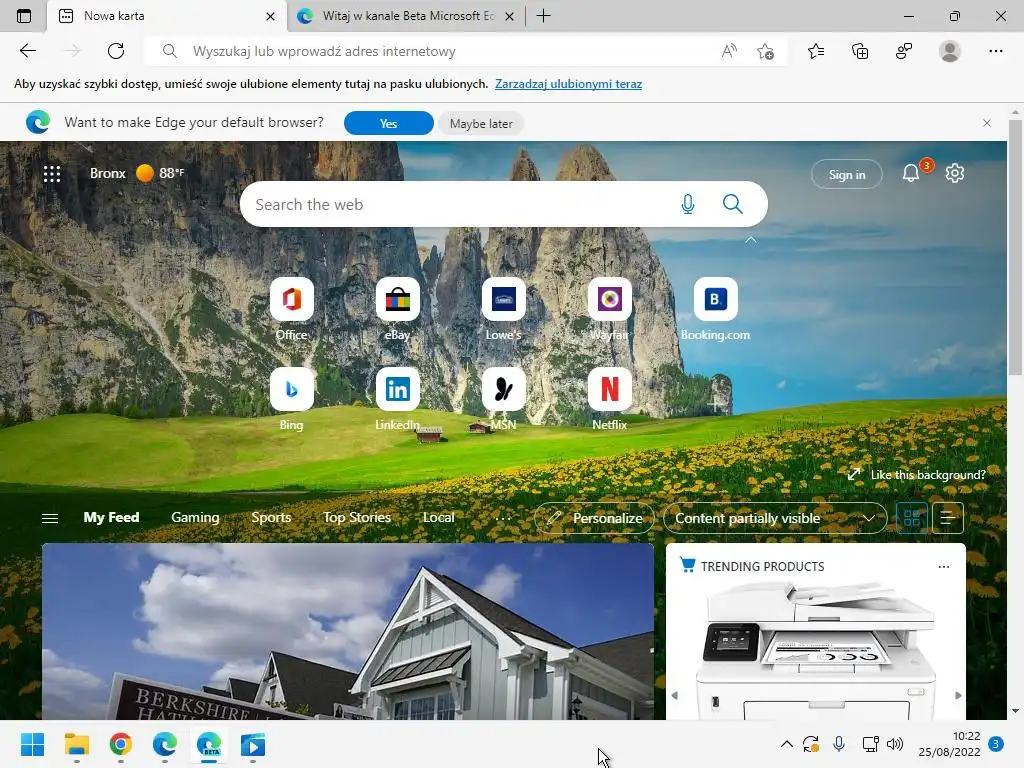Click Like this background? link
The image size is (1024, 768).
[x=917, y=475]
